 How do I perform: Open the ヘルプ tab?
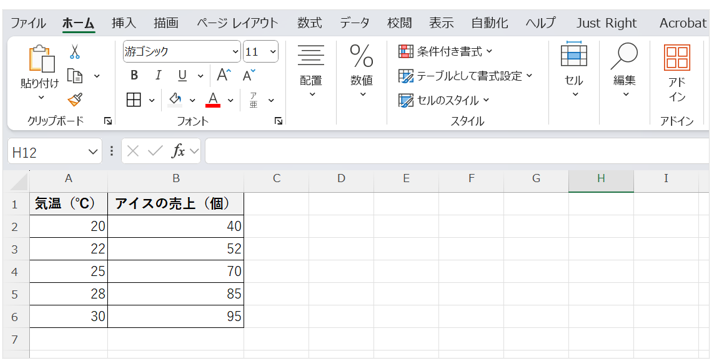pyautogui.click(x=541, y=23)
